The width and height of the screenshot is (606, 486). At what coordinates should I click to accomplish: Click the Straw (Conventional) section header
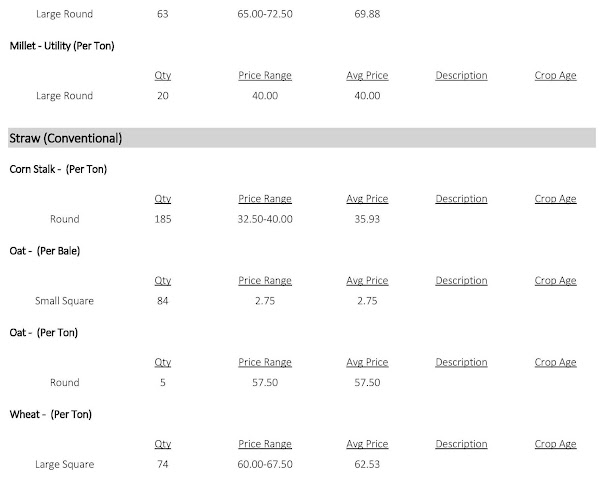pyautogui.click(x=65, y=137)
